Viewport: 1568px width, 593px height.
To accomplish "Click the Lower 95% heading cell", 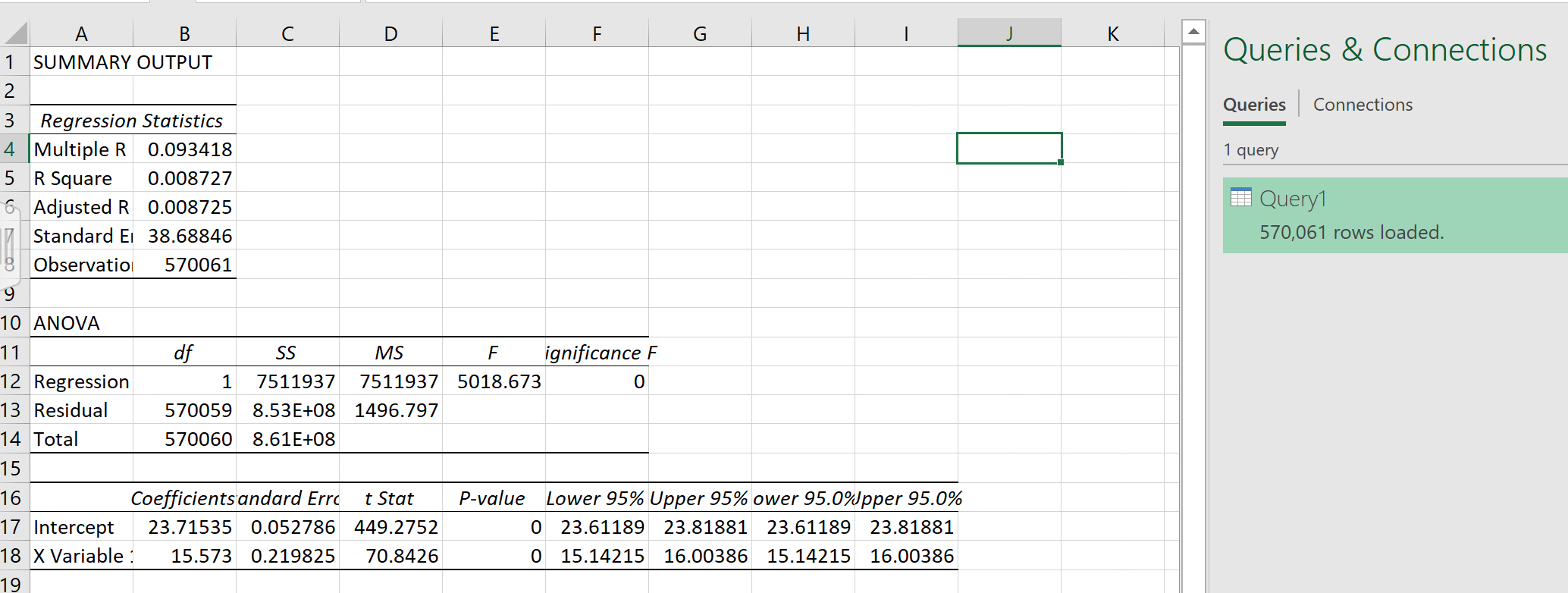I will click(597, 497).
